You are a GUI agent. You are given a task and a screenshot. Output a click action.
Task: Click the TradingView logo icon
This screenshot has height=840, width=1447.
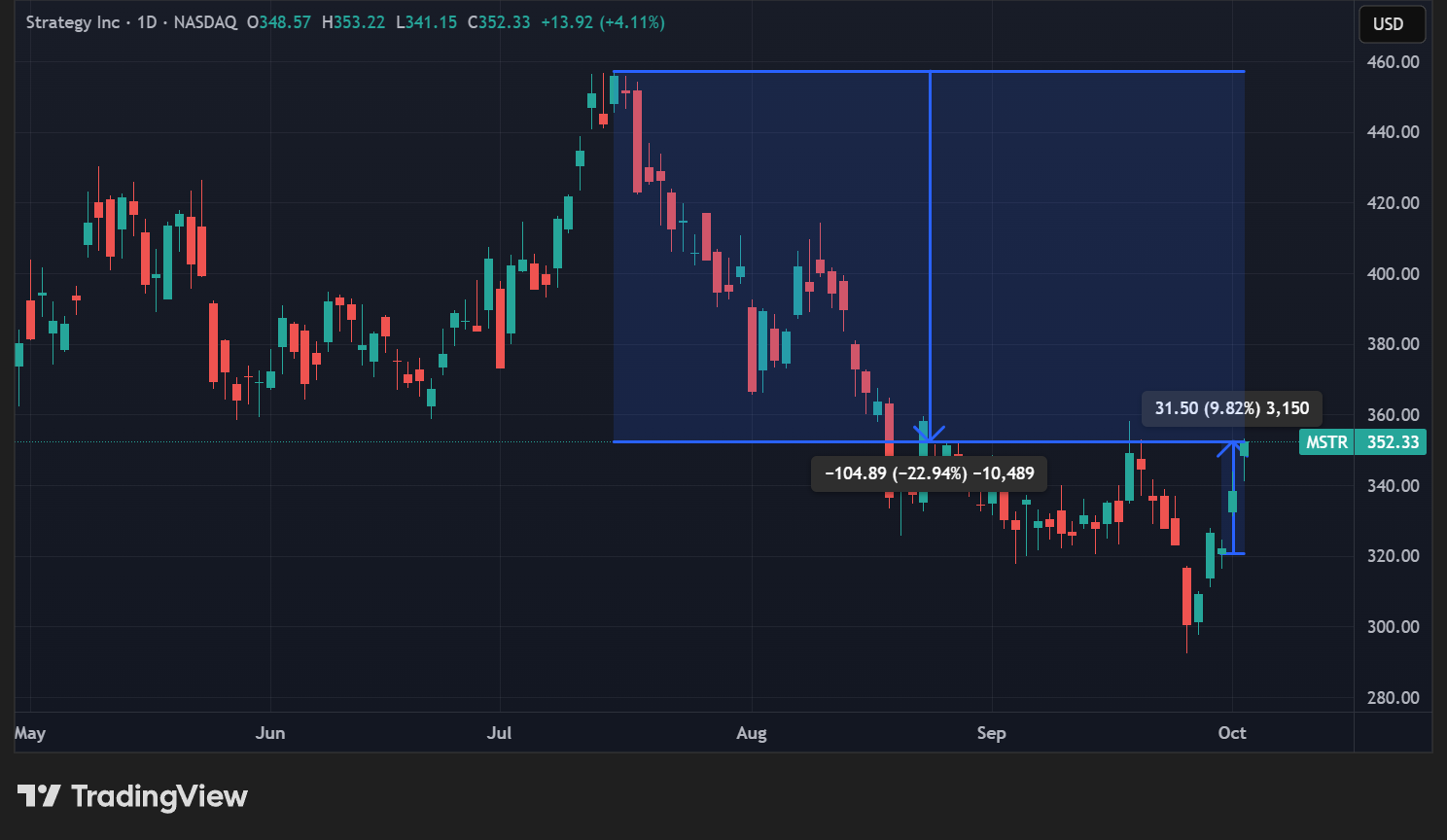click(39, 796)
